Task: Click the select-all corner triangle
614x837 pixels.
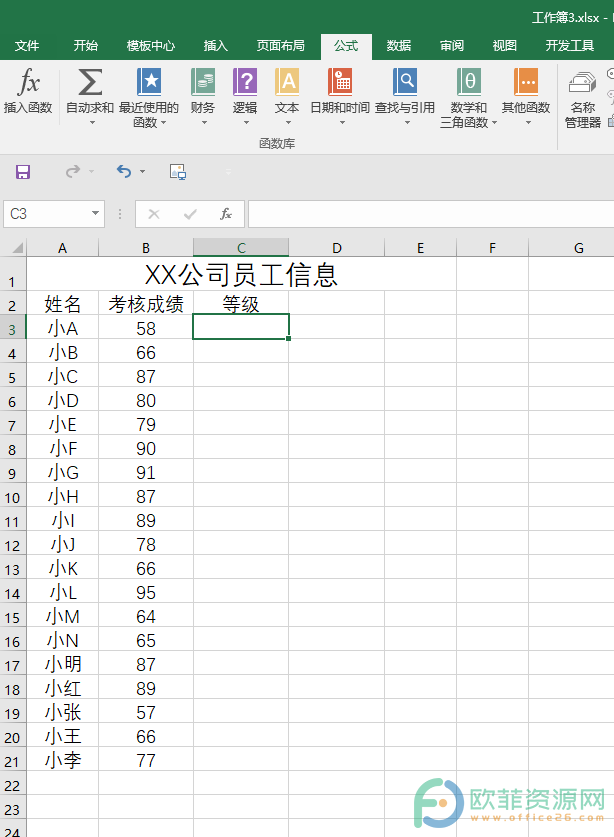Action: click(x=18, y=248)
